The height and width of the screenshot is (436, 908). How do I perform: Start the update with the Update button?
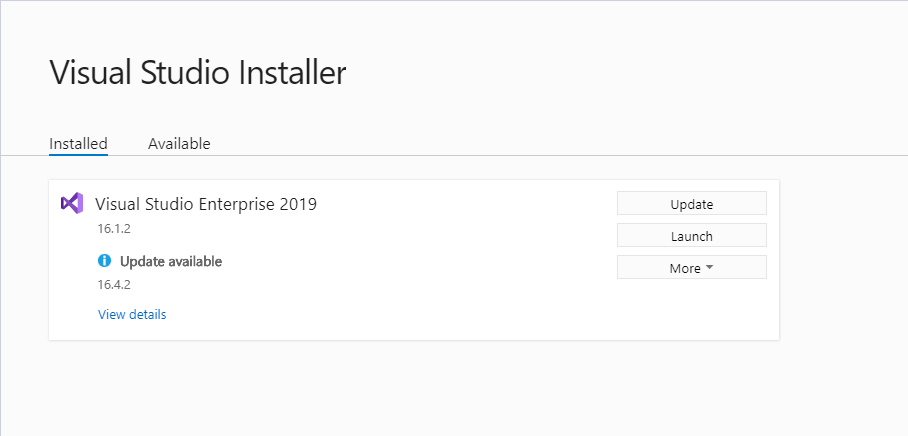pyautogui.click(x=691, y=204)
